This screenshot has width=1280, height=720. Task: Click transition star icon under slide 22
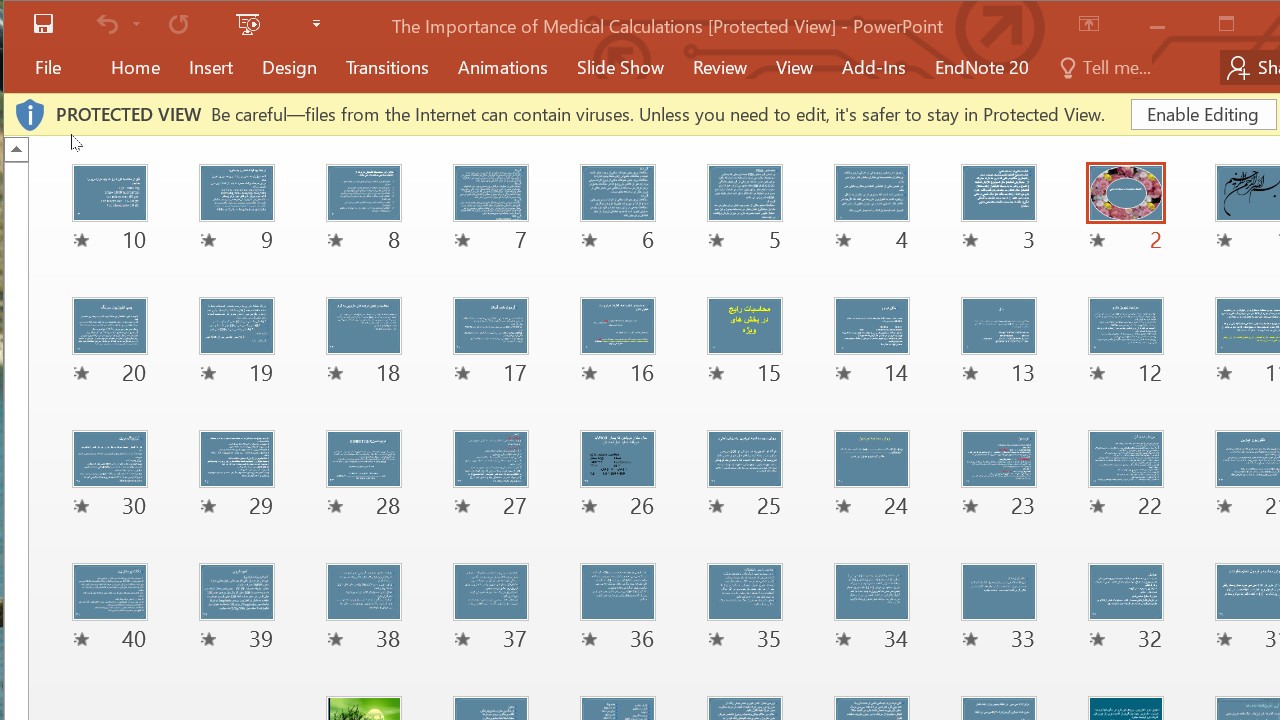[x=1097, y=506]
